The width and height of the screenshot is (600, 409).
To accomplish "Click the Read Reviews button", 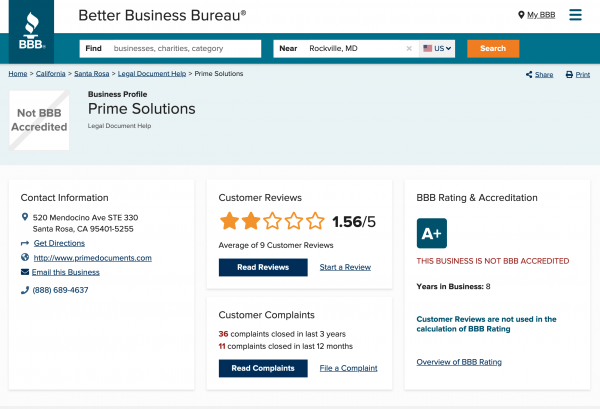I will click(x=263, y=267).
